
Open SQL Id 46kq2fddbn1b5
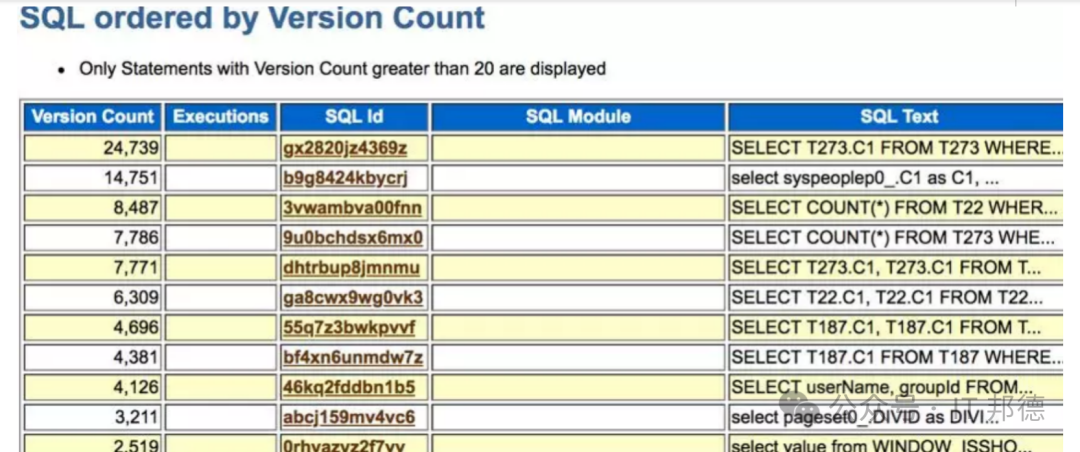(349, 387)
